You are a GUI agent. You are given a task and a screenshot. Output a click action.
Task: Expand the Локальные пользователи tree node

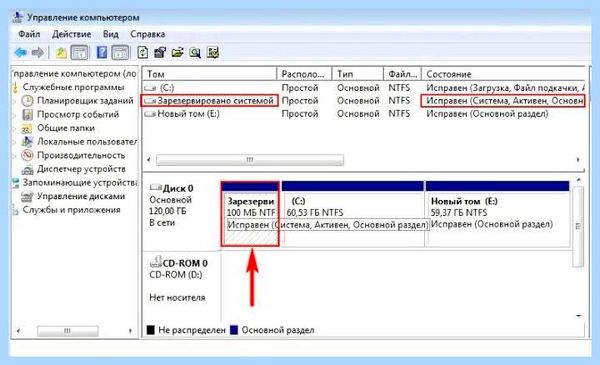click(x=15, y=142)
